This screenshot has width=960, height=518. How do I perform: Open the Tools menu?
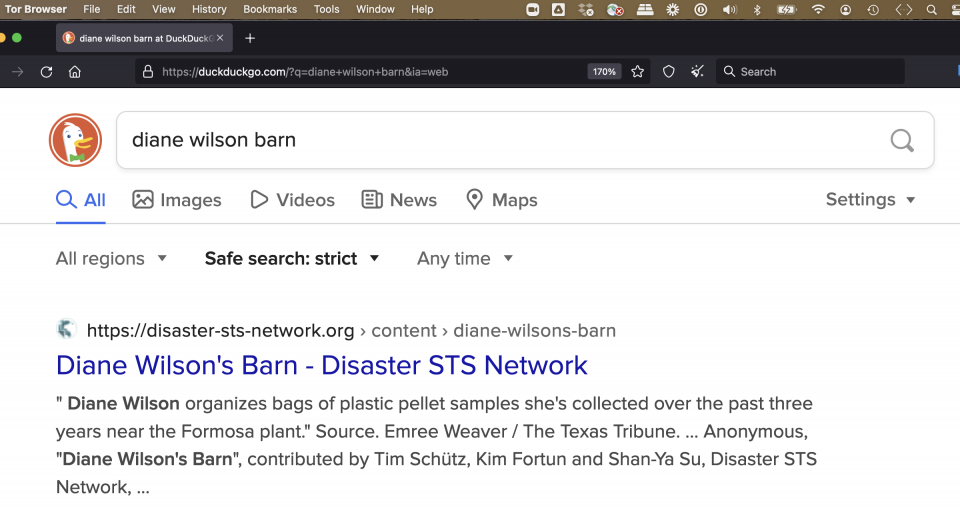(326, 9)
